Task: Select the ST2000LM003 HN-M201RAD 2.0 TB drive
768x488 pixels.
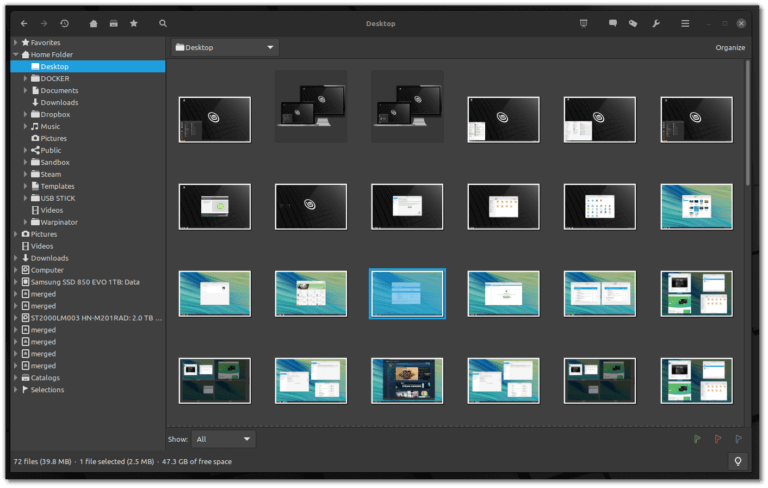Action: pos(96,318)
